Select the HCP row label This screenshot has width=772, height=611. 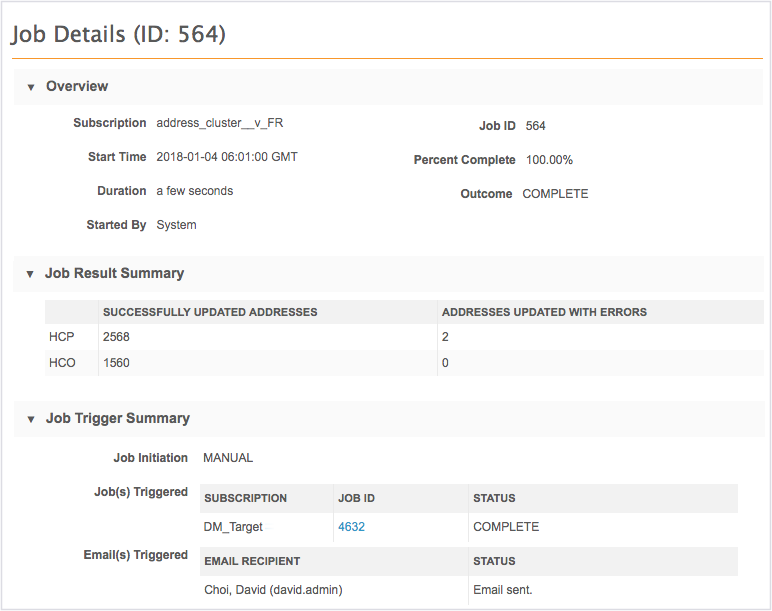tap(62, 337)
